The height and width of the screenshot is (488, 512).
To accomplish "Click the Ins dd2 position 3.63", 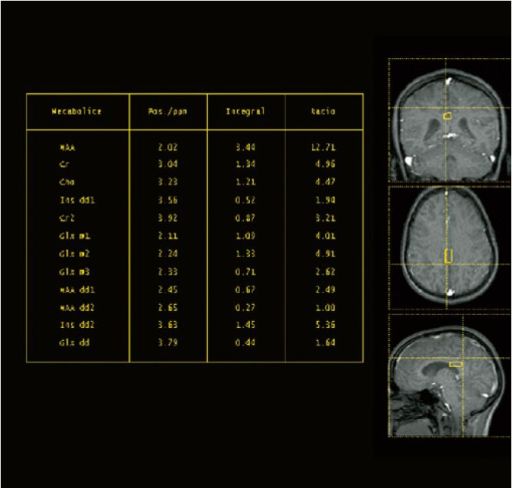I will pyautogui.click(x=168, y=325).
